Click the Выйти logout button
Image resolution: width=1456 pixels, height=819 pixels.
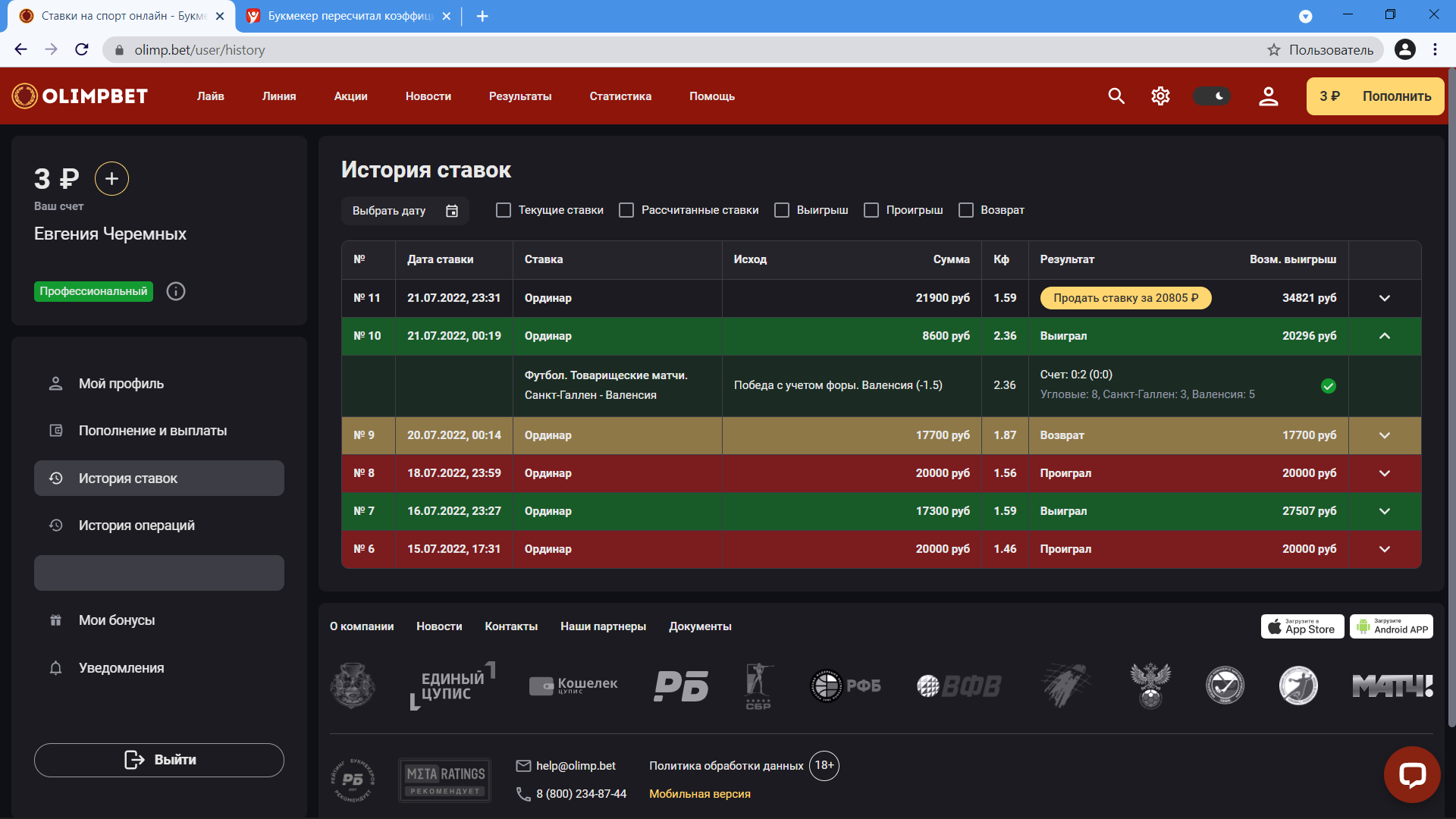[159, 760]
